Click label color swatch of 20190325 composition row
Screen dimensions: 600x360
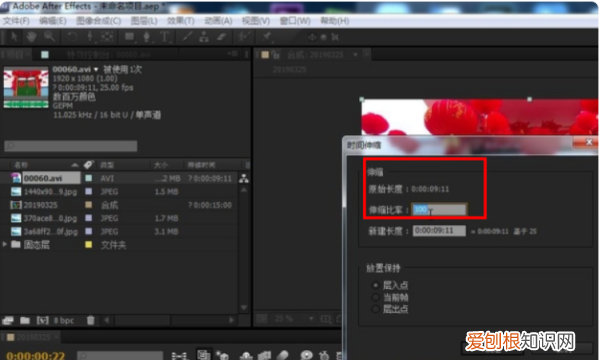click(88, 205)
